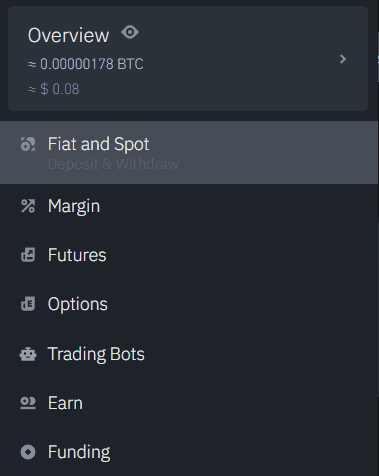
Task: Expand Overview with the right chevron
Action: (343, 59)
